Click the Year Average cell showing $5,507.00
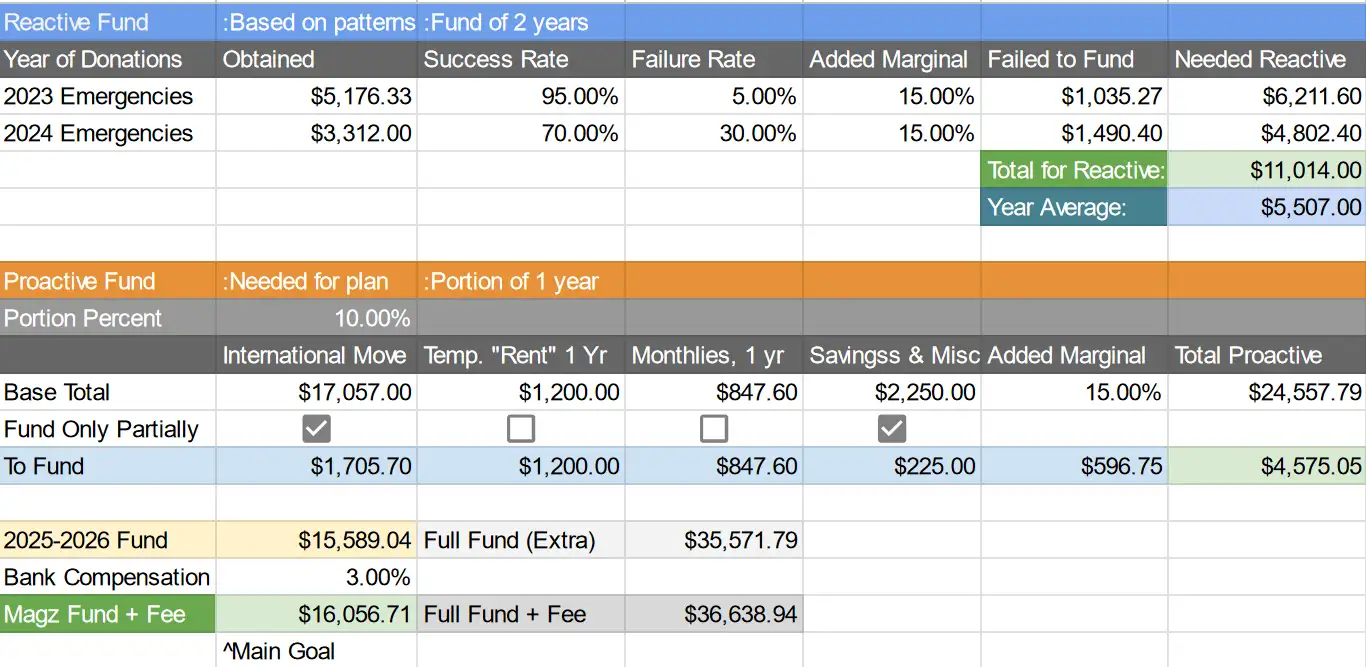Image resolution: width=1366 pixels, height=667 pixels. (1266, 207)
